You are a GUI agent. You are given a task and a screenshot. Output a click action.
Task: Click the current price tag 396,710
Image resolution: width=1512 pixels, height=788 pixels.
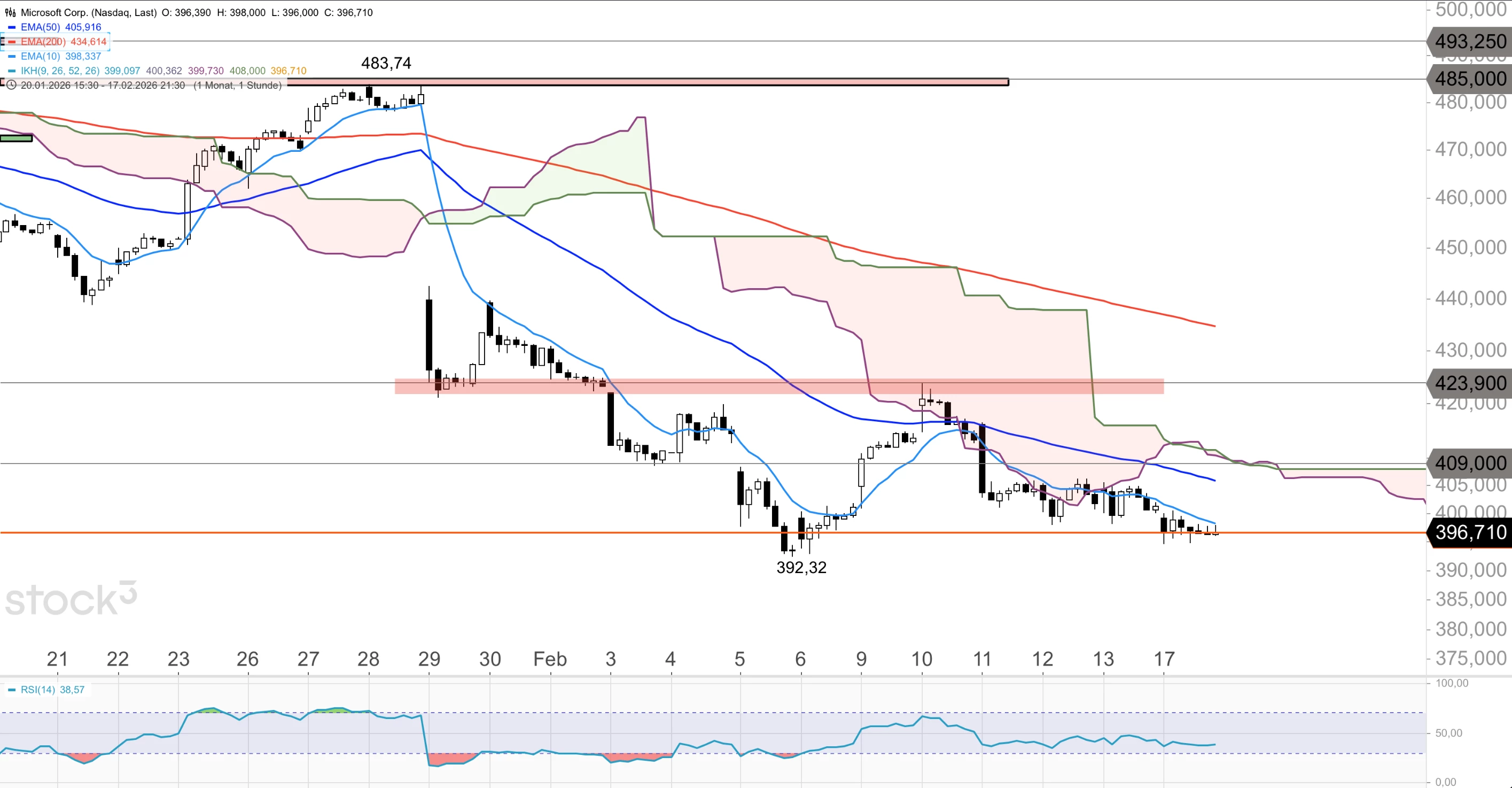[x=1470, y=532]
